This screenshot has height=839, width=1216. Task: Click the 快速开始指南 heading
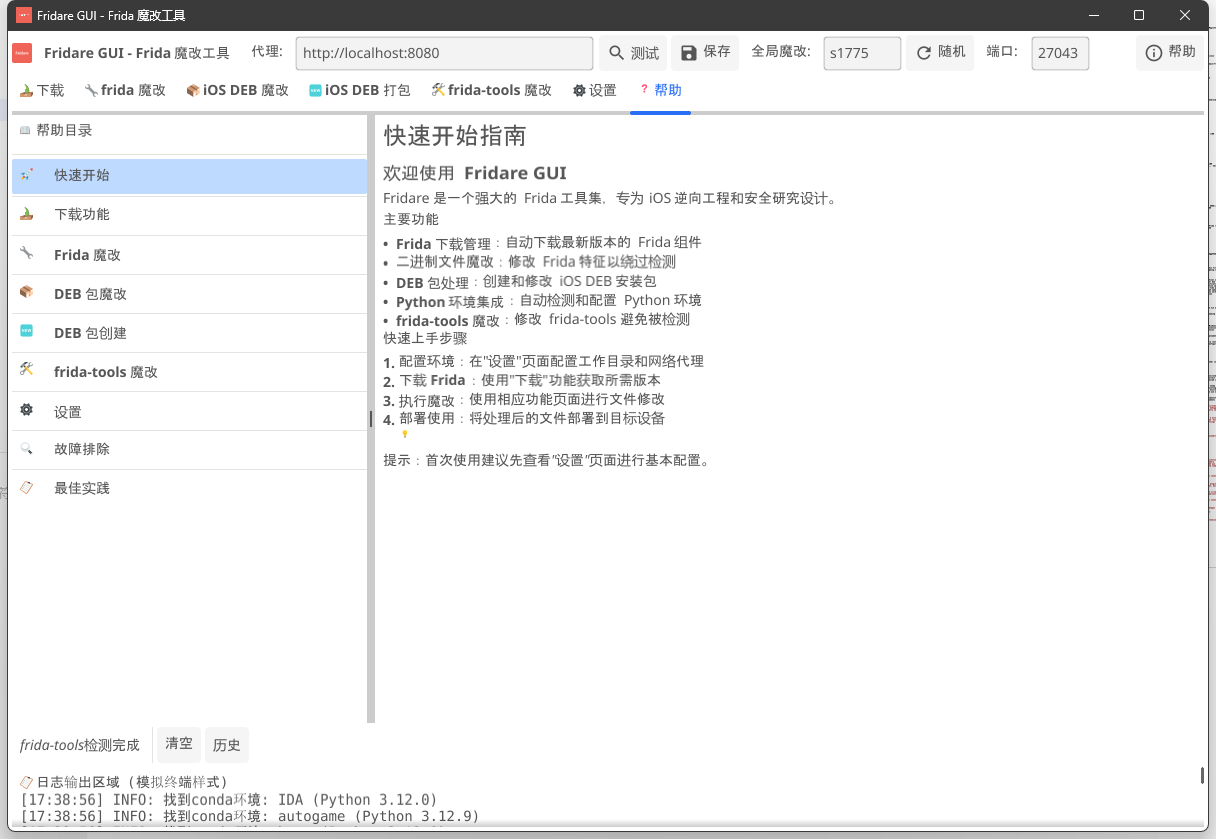pos(455,136)
